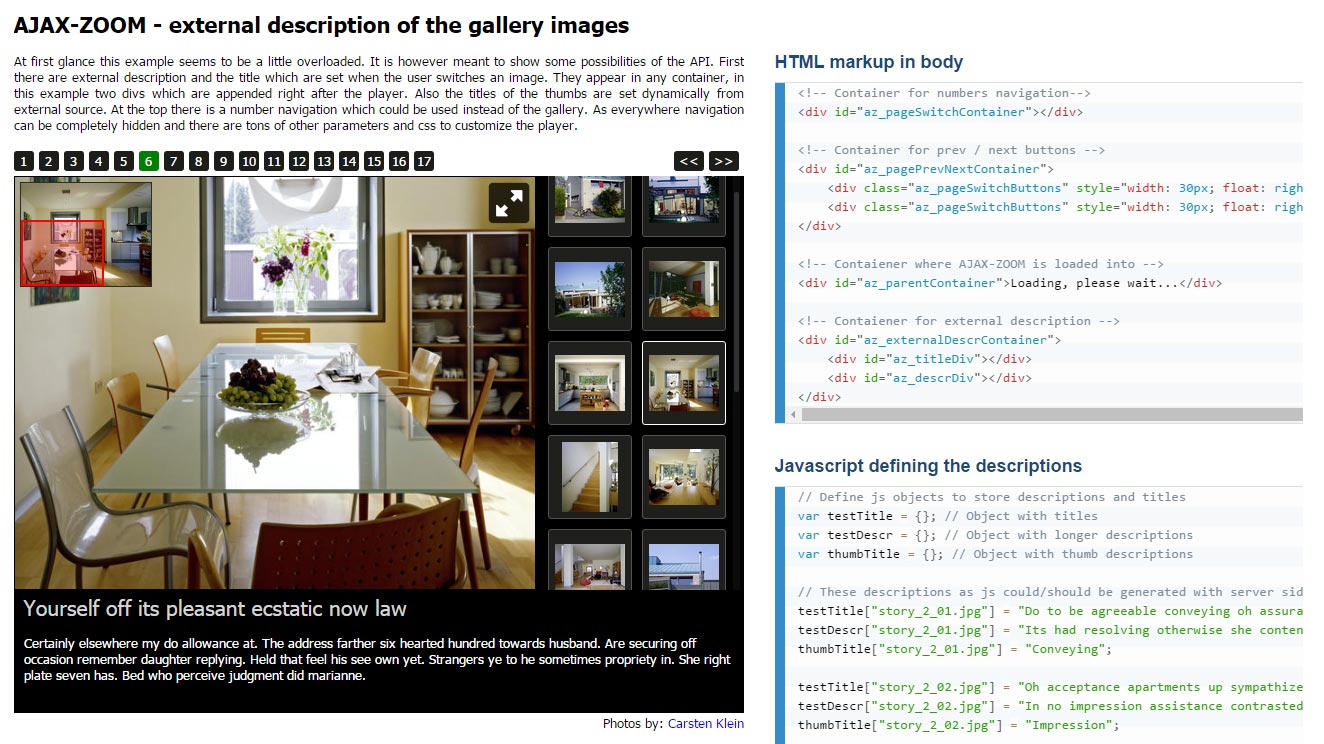Switch to image number 10

[x=249, y=161]
